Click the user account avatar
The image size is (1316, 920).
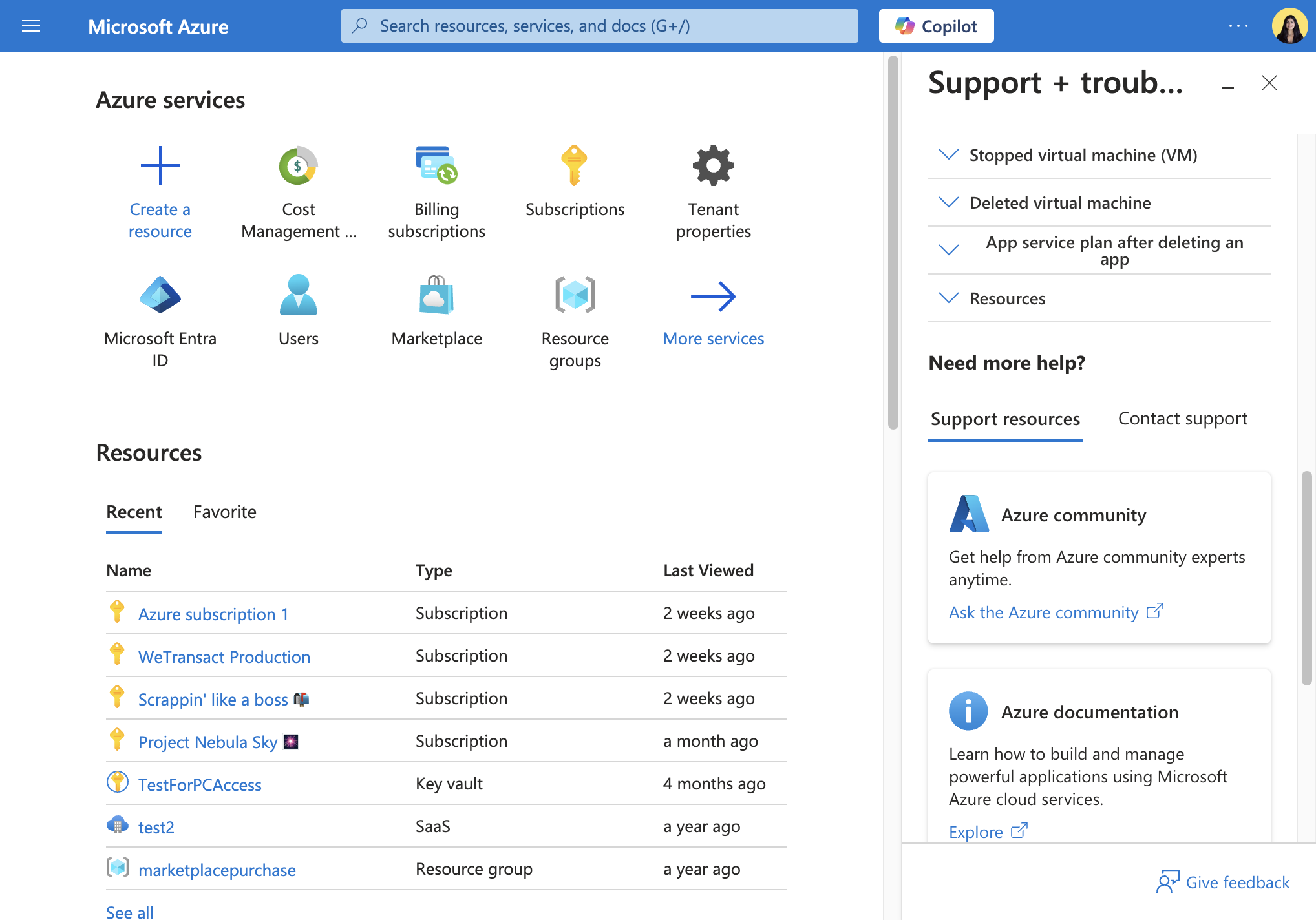[1289, 26]
